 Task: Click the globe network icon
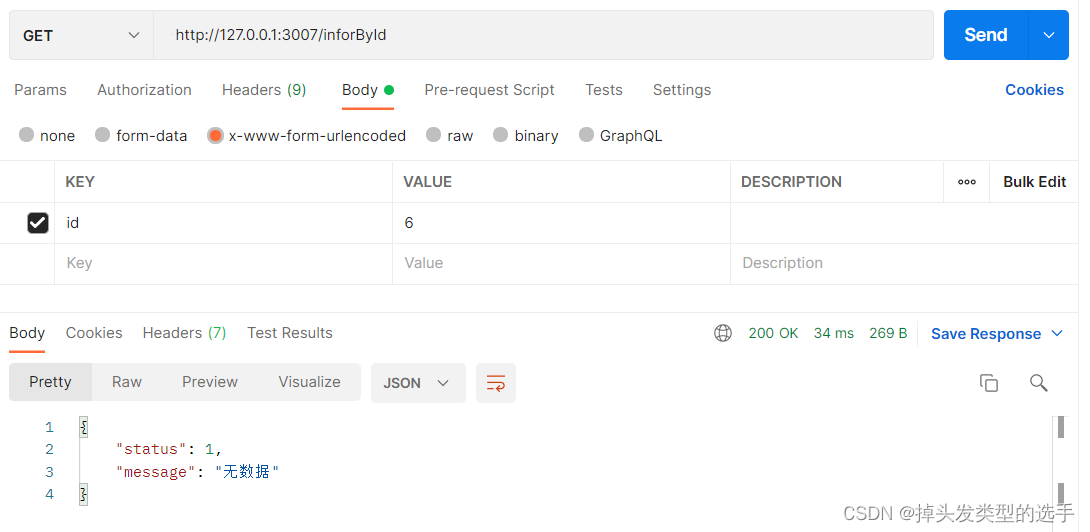(723, 333)
